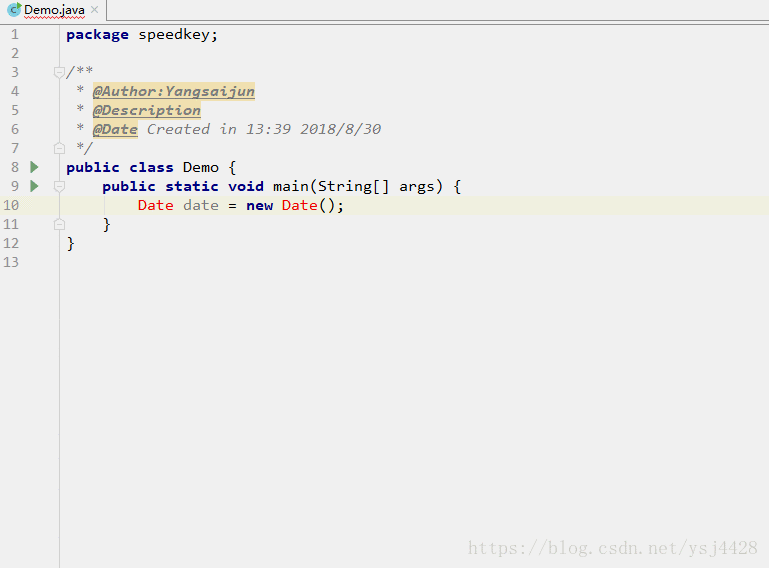This screenshot has height=568, width=769.
Task: Click the 'static' keyword on line 9
Action: tap(192, 186)
